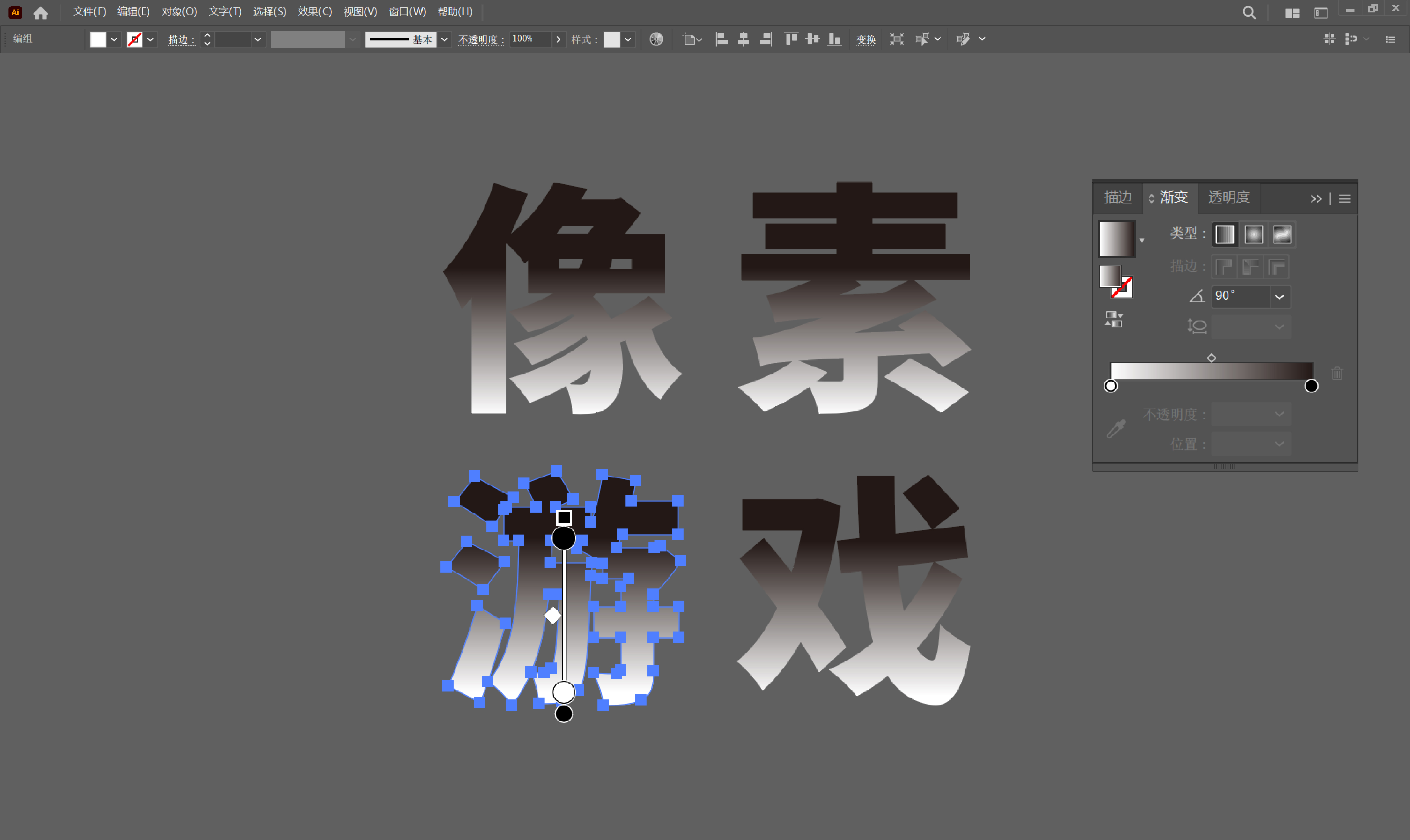Click horizontal align left icon
The height and width of the screenshot is (840, 1410).
721,39
